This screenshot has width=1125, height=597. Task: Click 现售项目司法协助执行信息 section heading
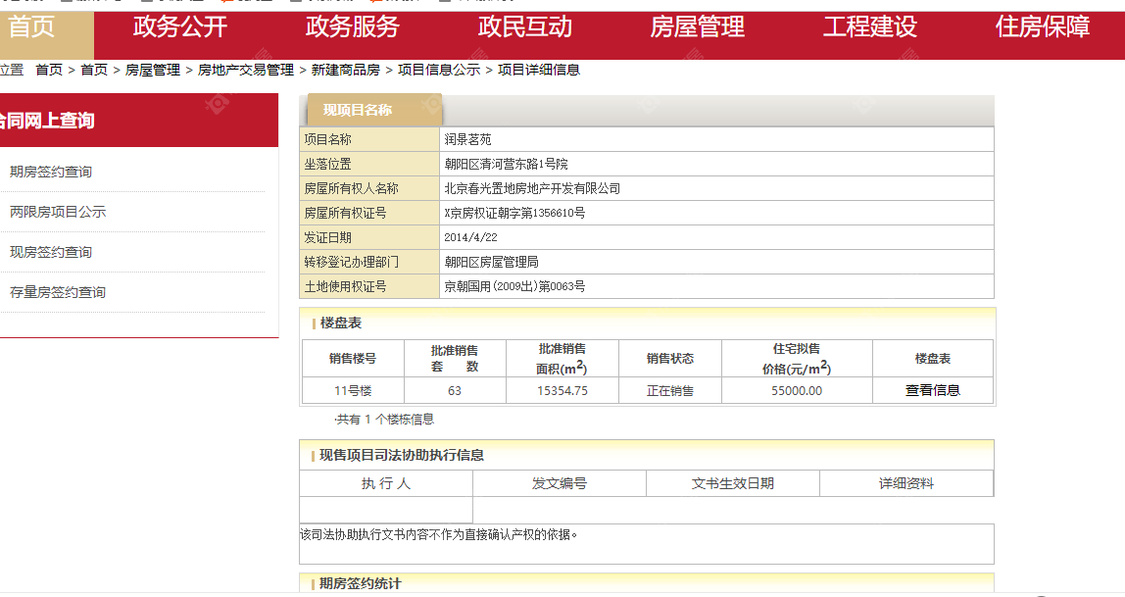[402, 456]
